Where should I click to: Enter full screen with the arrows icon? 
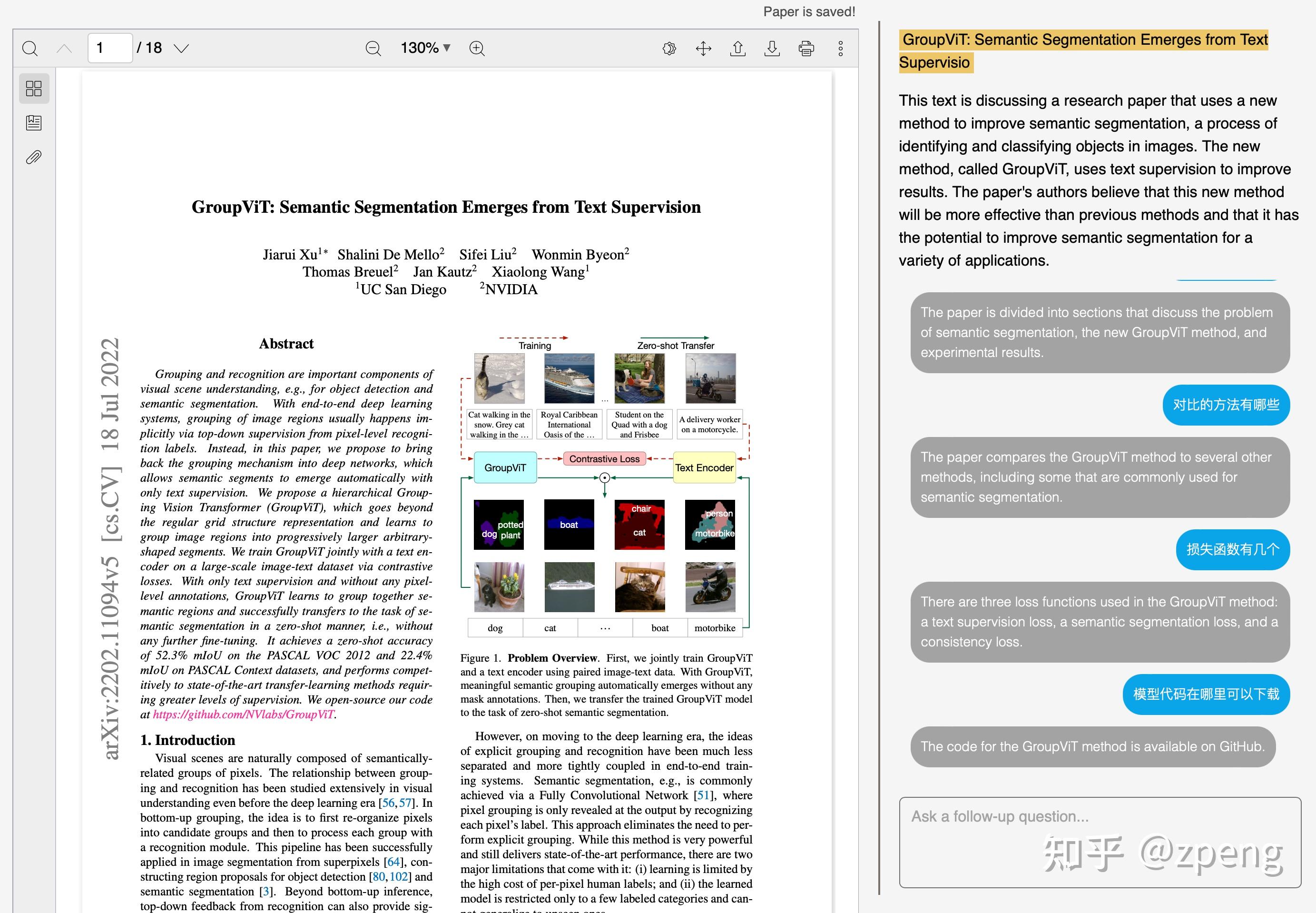704,48
